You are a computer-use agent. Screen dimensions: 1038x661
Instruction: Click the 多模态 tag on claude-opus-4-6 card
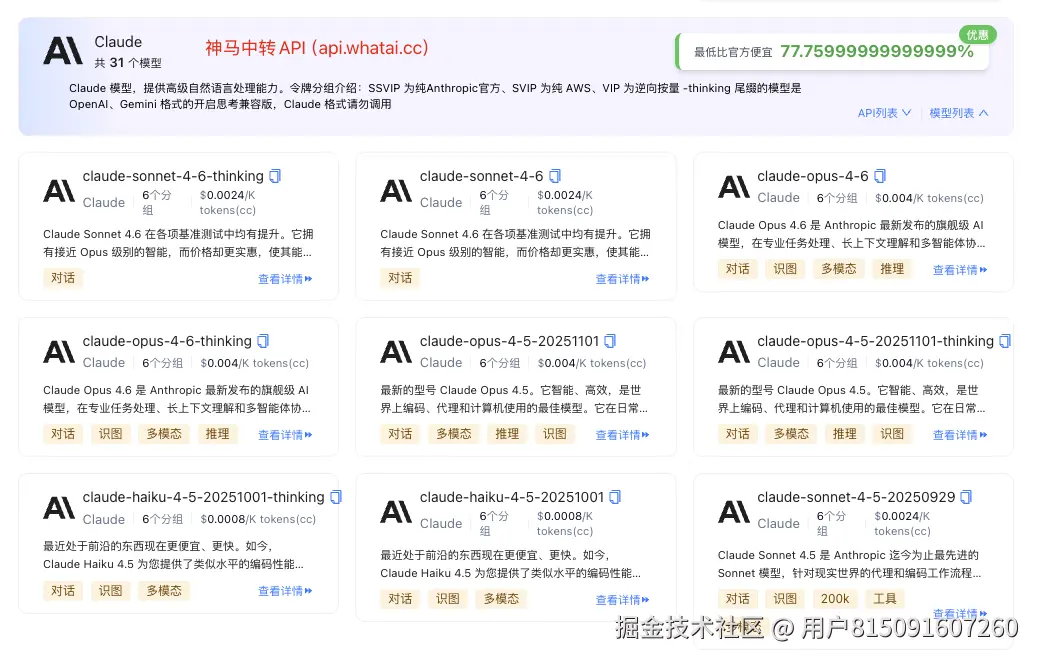click(x=839, y=269)
